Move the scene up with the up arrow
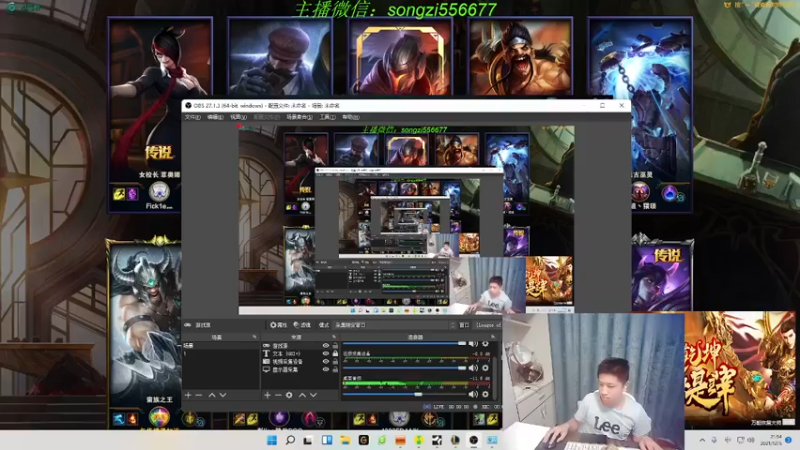Viewport: 800px width, 450px height. pyautogui.click(x=212, y=395)
